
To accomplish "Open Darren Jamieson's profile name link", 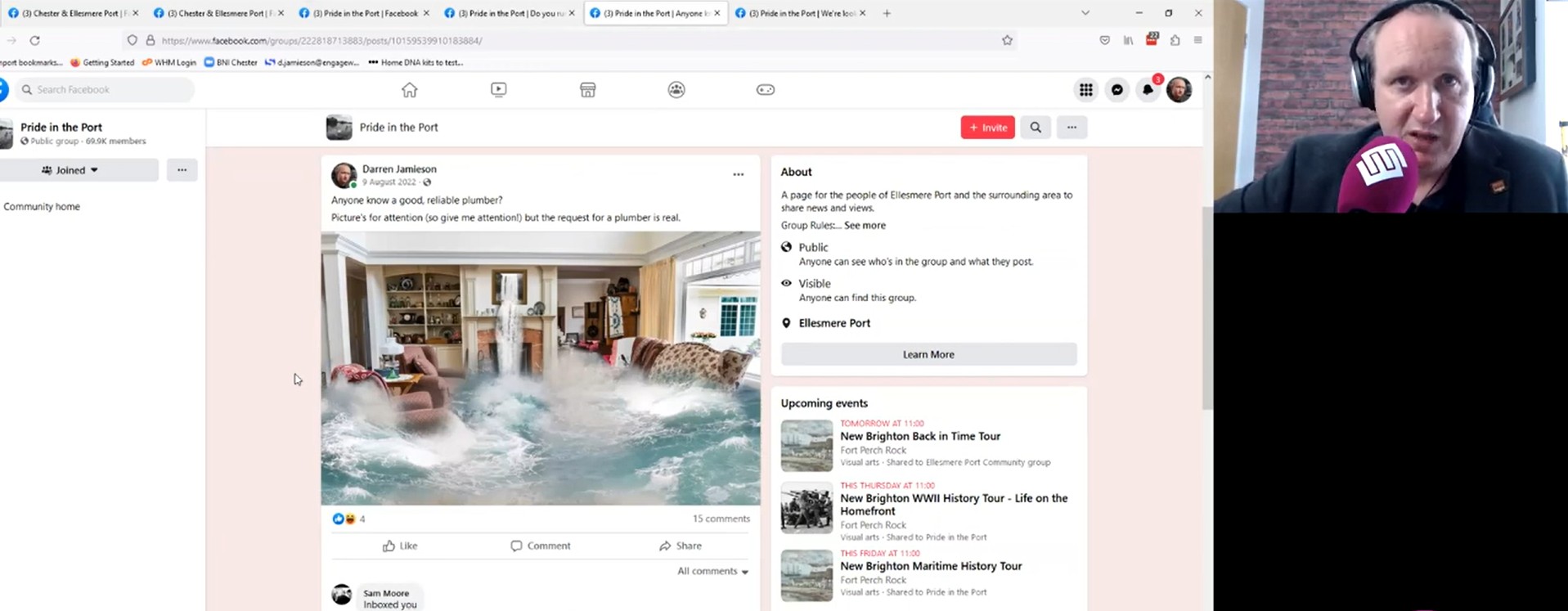I will pos(399,169).
